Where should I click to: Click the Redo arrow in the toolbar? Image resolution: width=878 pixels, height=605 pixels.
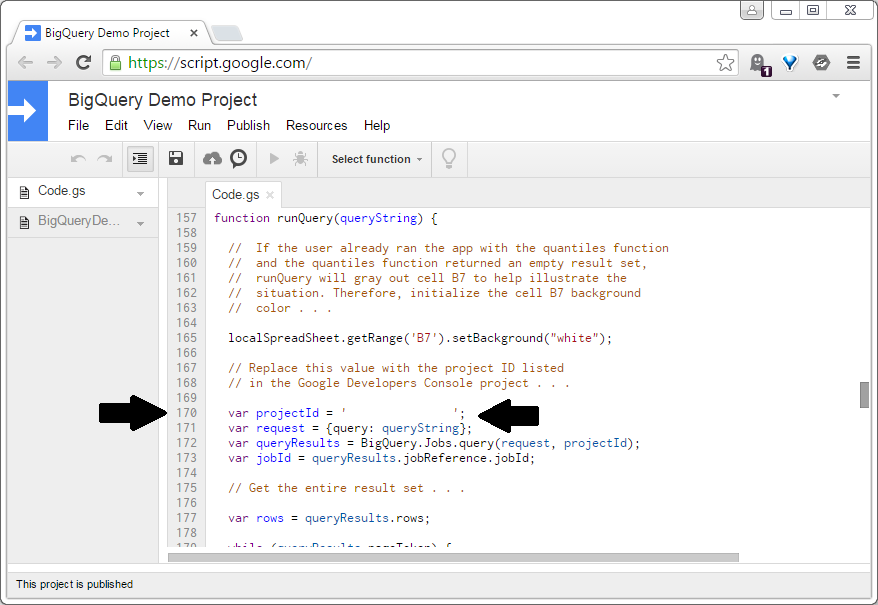[x=105, y=159]
